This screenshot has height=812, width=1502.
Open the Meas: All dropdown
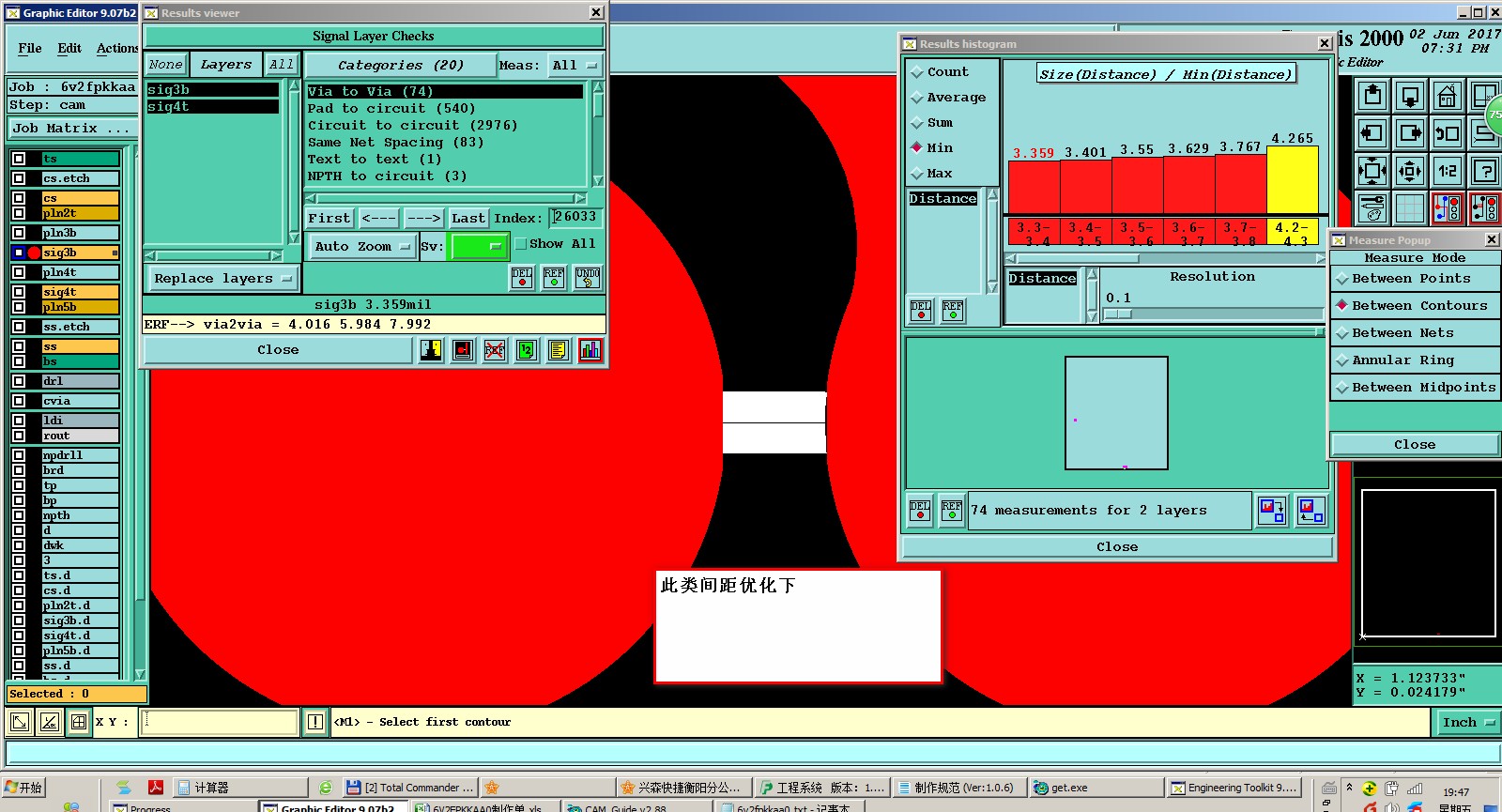(575, 66)
